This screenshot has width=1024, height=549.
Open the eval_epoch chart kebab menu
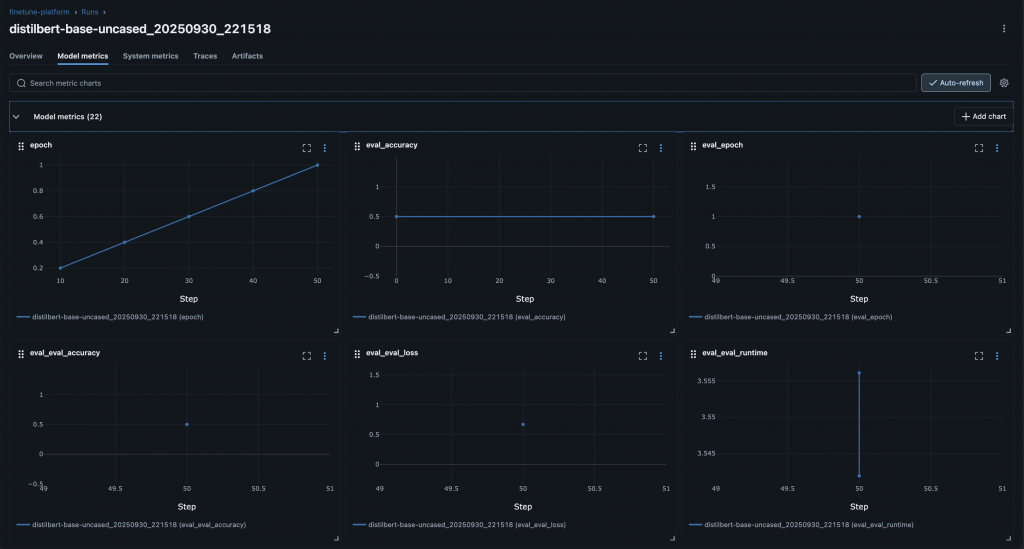click(x=997, y=148)
